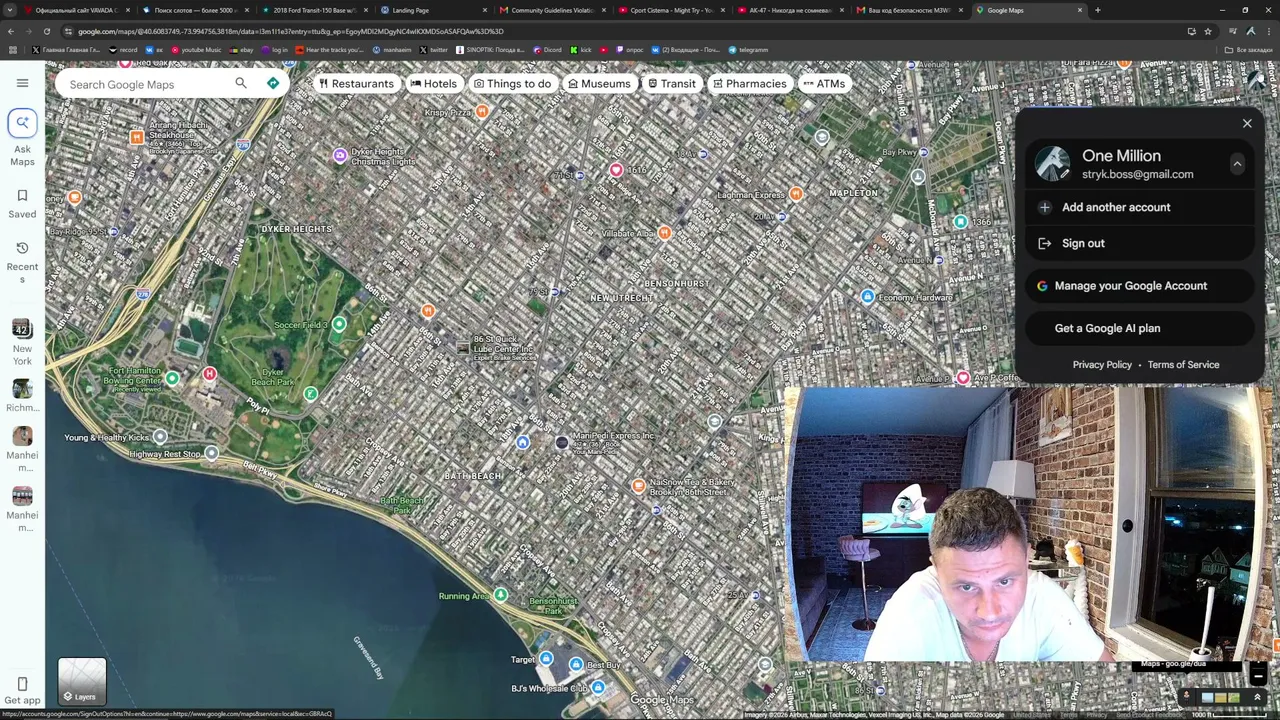This screenshot has width=1280, height=720.
Task: Click the Highway Rest Stop marker
Action: [211, 454]
